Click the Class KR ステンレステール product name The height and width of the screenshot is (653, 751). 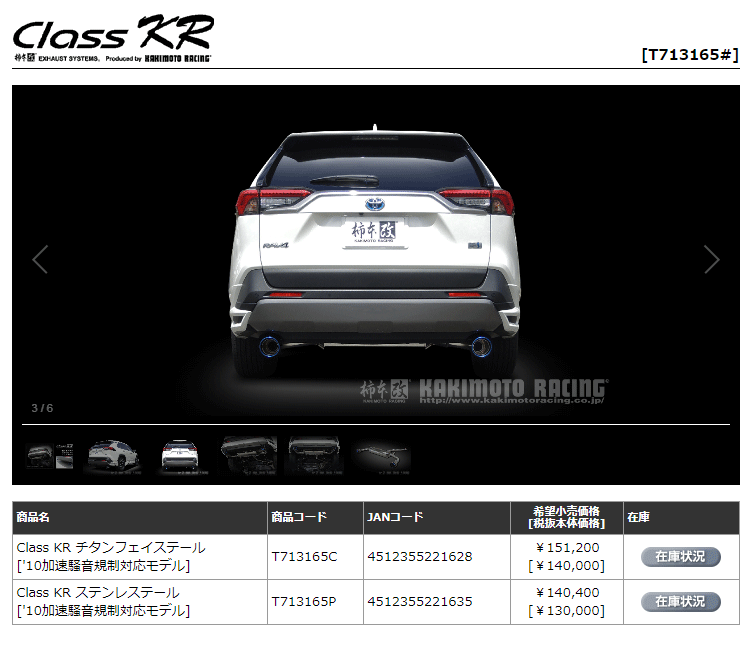103,602
